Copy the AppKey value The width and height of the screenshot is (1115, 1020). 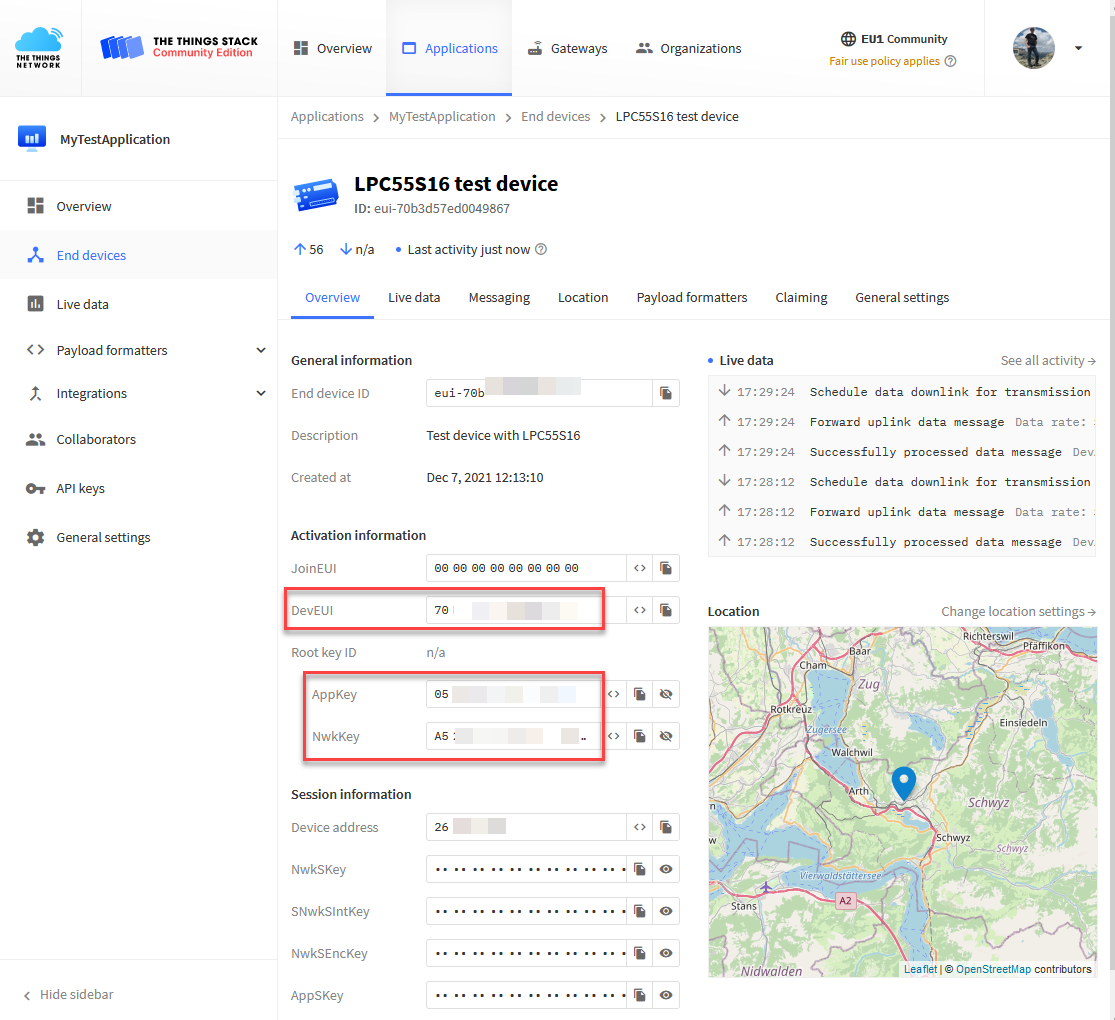[640, 694]
